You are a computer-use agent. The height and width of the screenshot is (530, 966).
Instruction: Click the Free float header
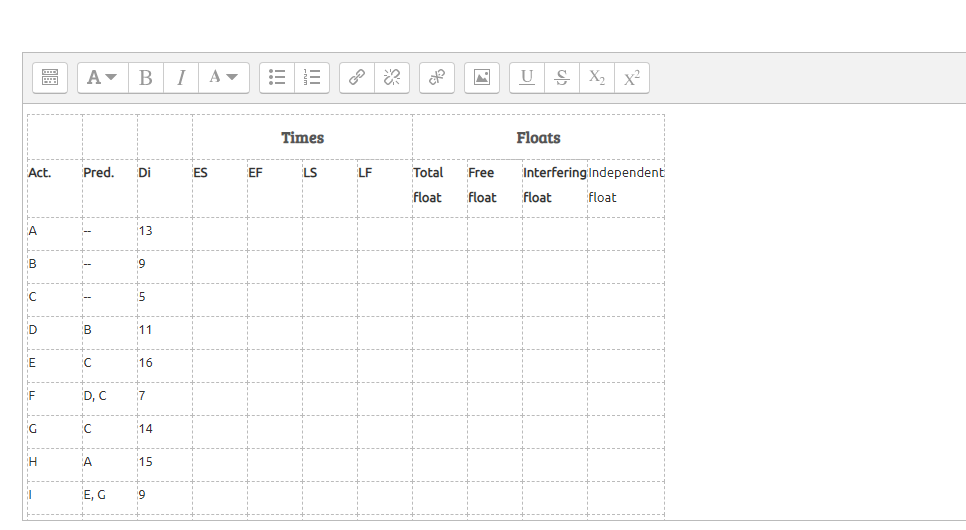click(495, 189)
